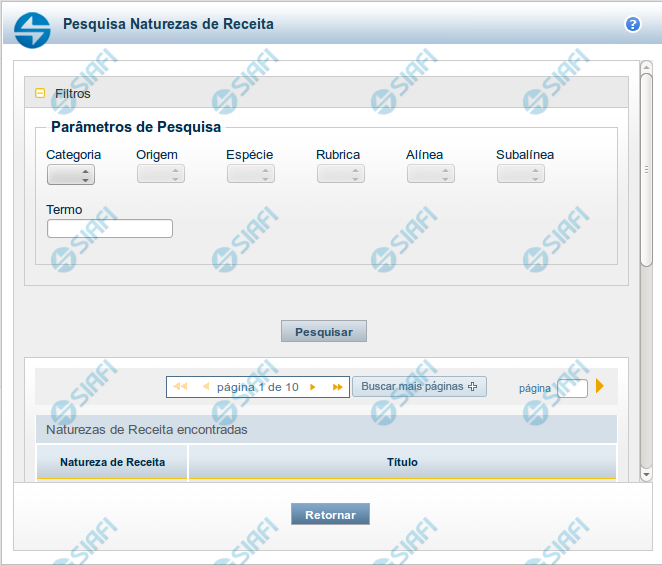Screen dimensions: 662x565
Task: Collapse the Filtros section with minus icon
Action: pyautogui.click(x=40, y=93)
